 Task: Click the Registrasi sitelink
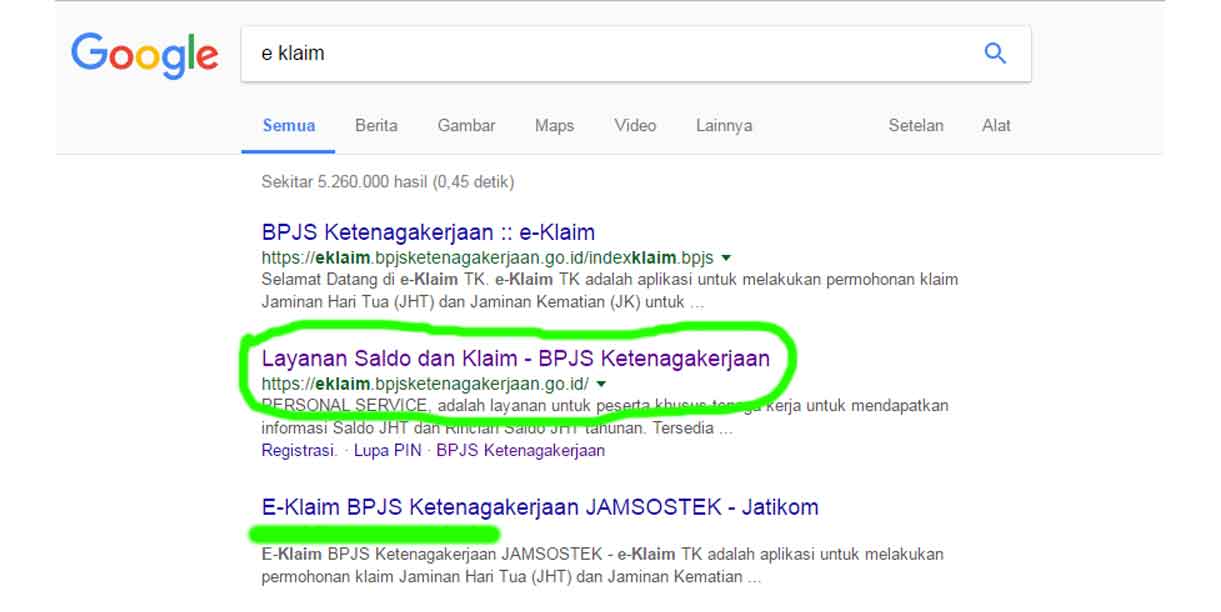(x=299, y=451)
